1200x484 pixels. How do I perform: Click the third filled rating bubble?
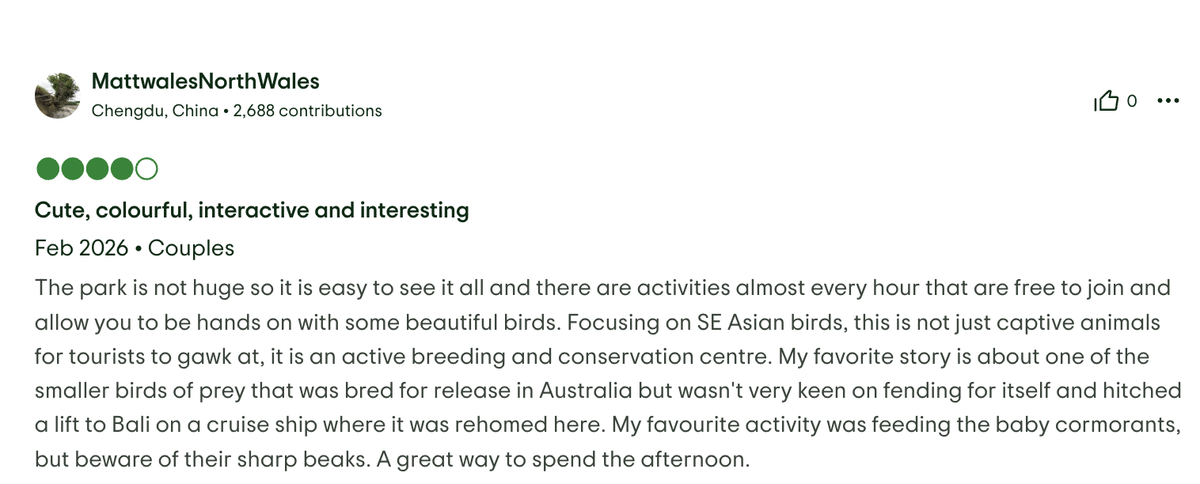[97, 170]
